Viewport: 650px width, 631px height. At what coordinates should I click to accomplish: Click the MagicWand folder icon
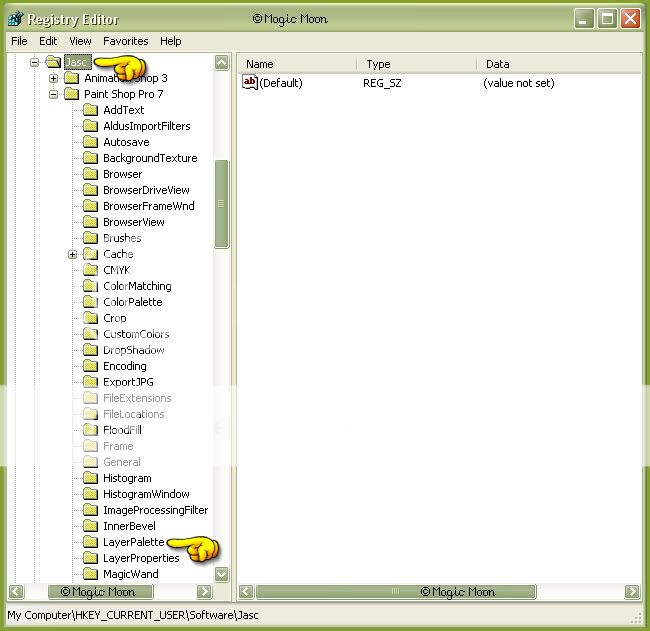coord(90,574)
